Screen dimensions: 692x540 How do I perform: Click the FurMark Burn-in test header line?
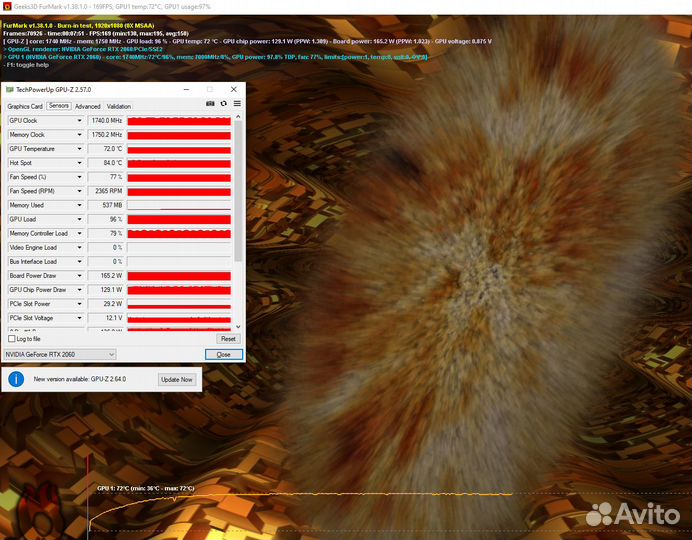tap(79, 26)
